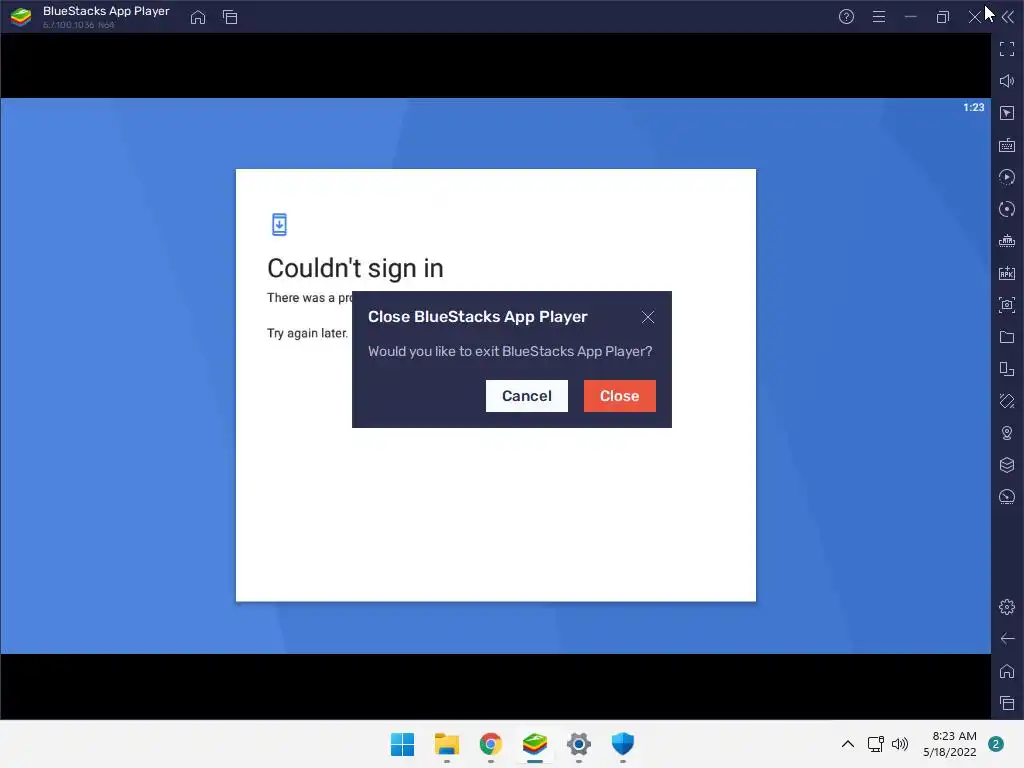
Task: Click the "Try again later." text
Action: 308,333
